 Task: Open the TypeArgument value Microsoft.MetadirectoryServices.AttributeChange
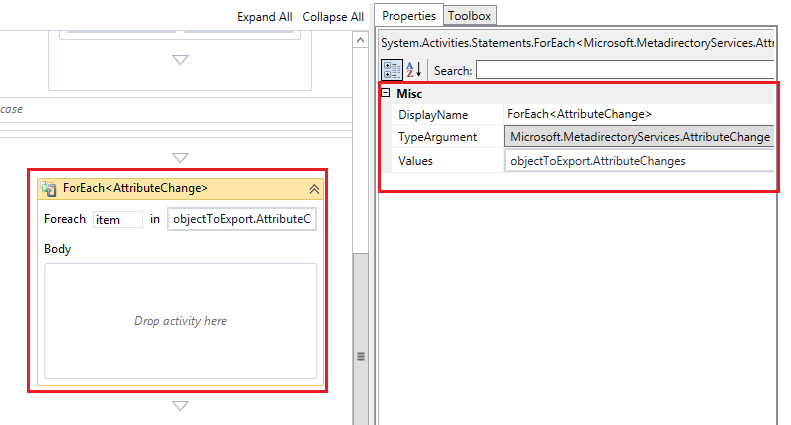click(x=639, y=137)
